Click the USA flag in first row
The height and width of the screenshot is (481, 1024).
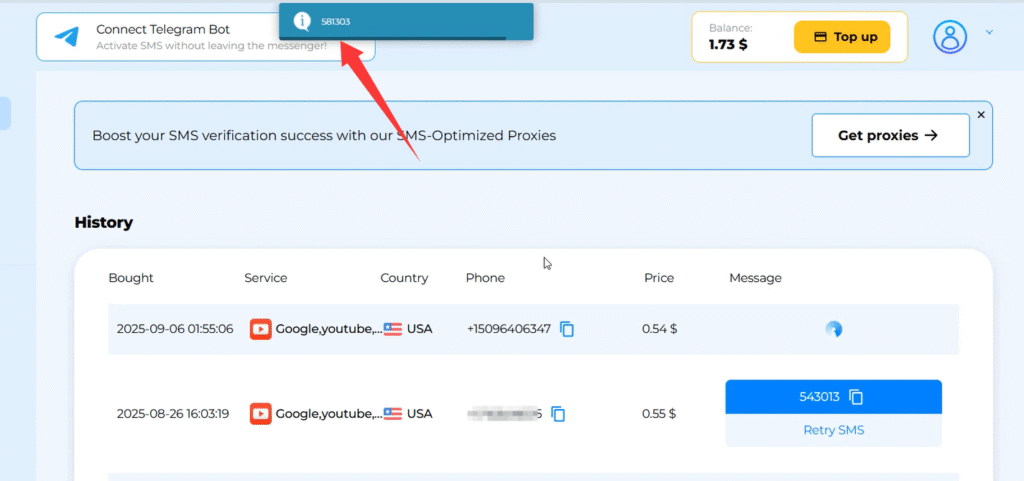click(393, 329)
